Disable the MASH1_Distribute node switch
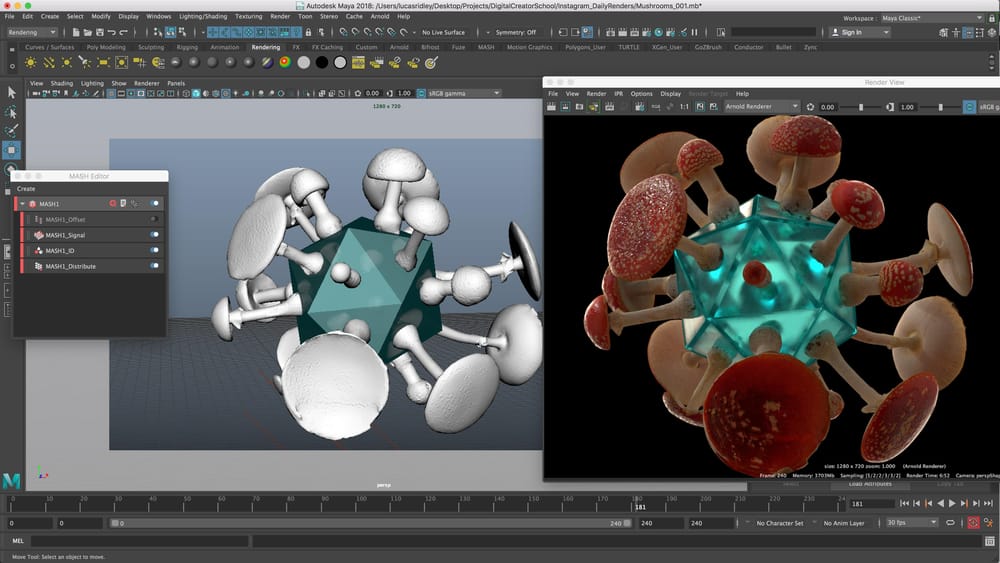 click(x=155, y=266)
